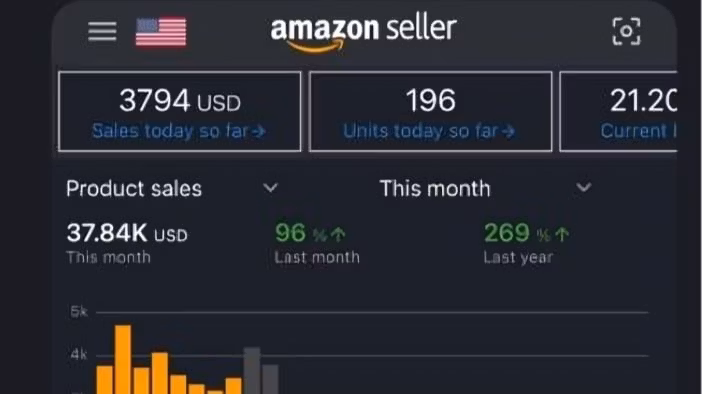Tap the Amazon Seller logo
Viewport: 702px width, 394px height.
click(364, 34)
